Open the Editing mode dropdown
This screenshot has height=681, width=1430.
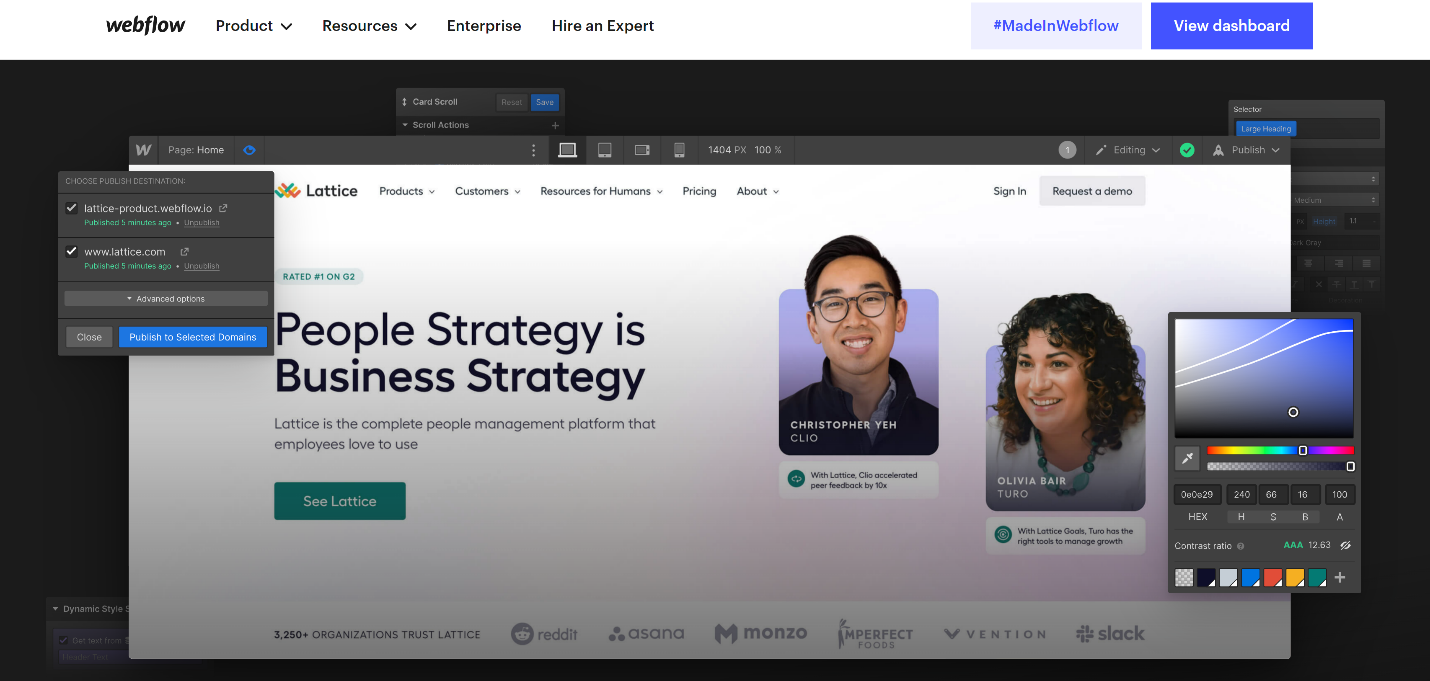[1128, 150]
